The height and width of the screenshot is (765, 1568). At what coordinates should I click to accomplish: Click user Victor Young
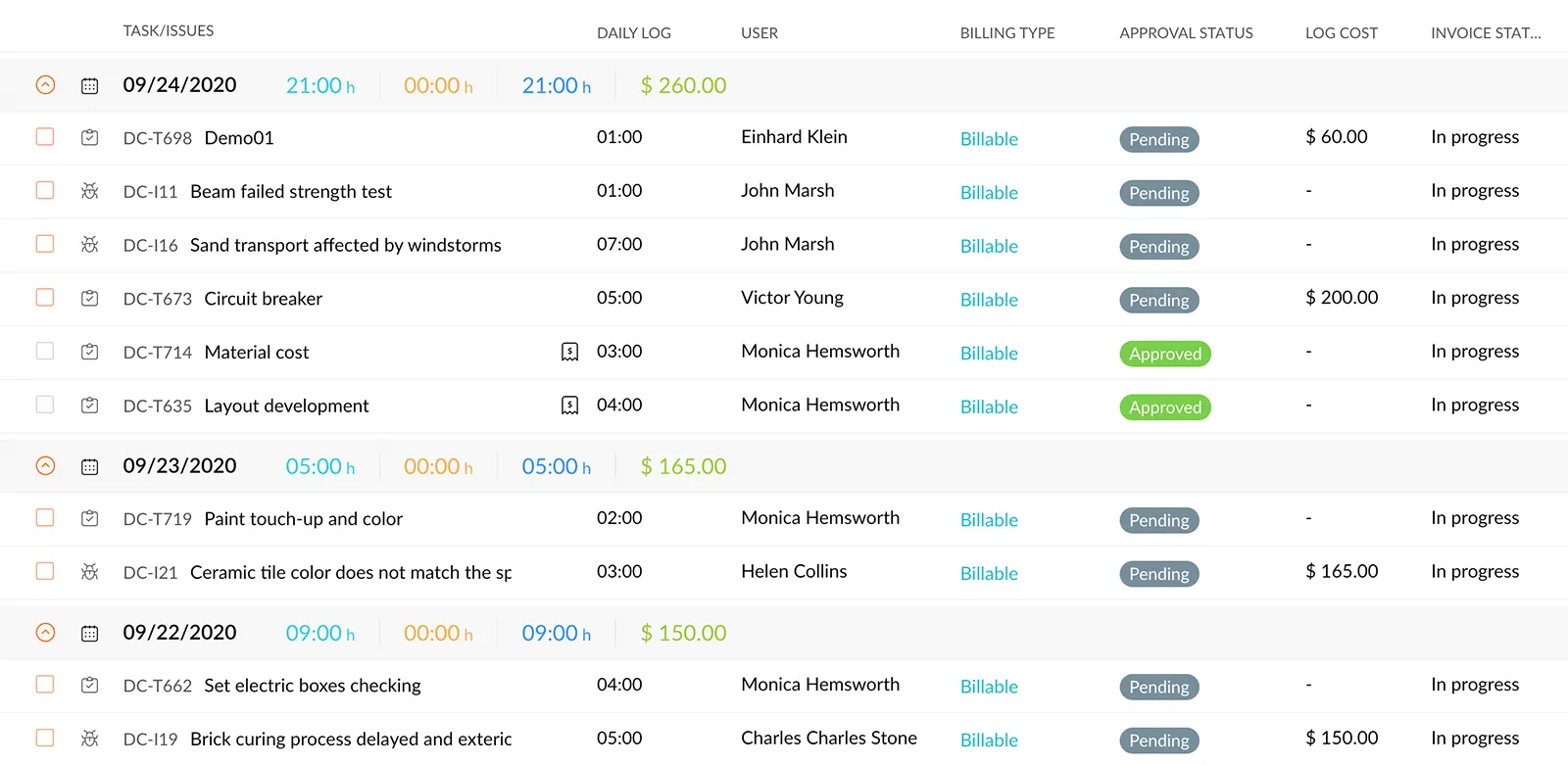pyautogui.click(x=792, y=298)
